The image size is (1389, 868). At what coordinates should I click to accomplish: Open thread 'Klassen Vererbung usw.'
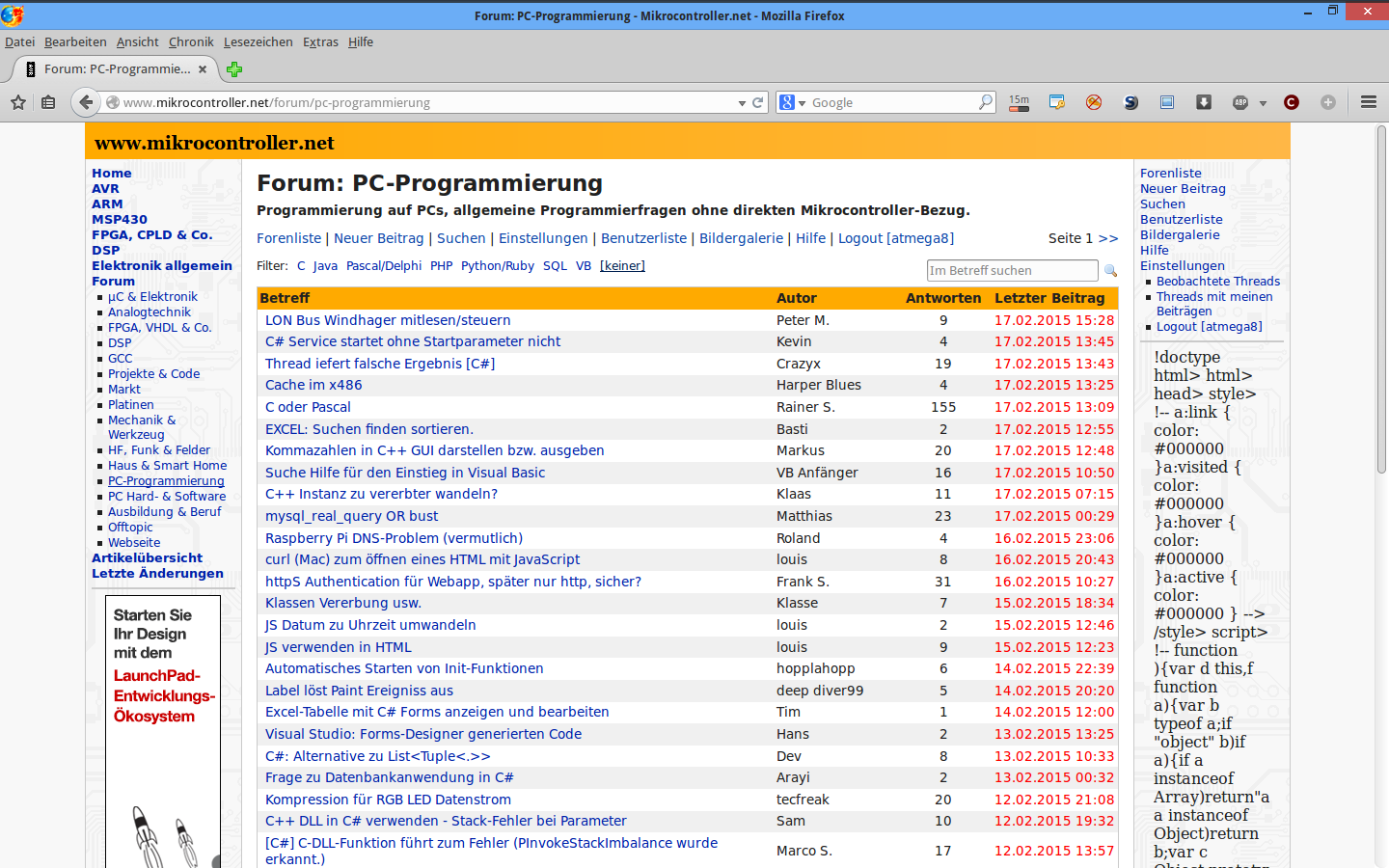coord(343,603)
